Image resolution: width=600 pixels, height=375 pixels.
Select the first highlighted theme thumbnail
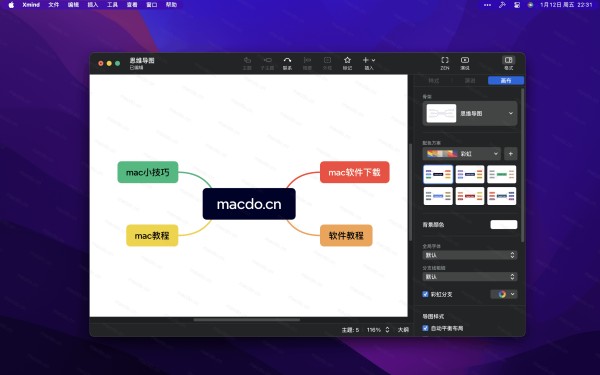point(438,174)
